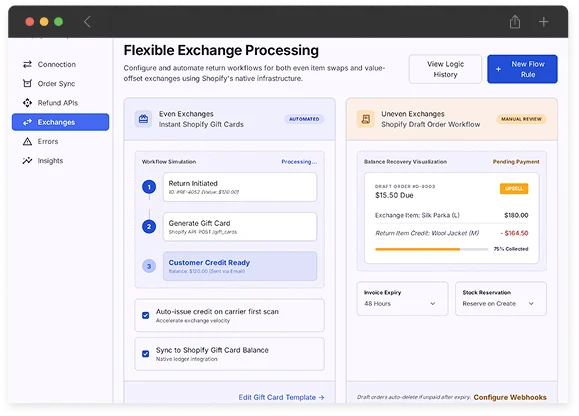Screen dimensions: 579x416
Task: Click the Workflow Simulation label
Action: click(x=169, y=162)
